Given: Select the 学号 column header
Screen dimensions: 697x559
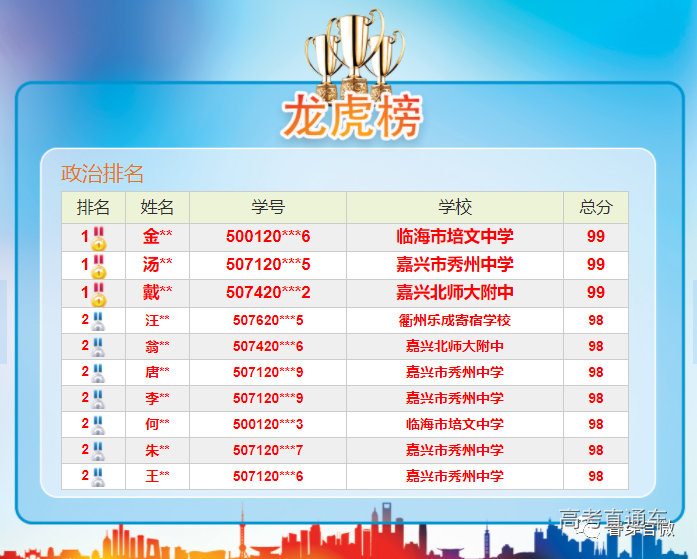Looking at the screenshot, I should click(x=267, y=207).
